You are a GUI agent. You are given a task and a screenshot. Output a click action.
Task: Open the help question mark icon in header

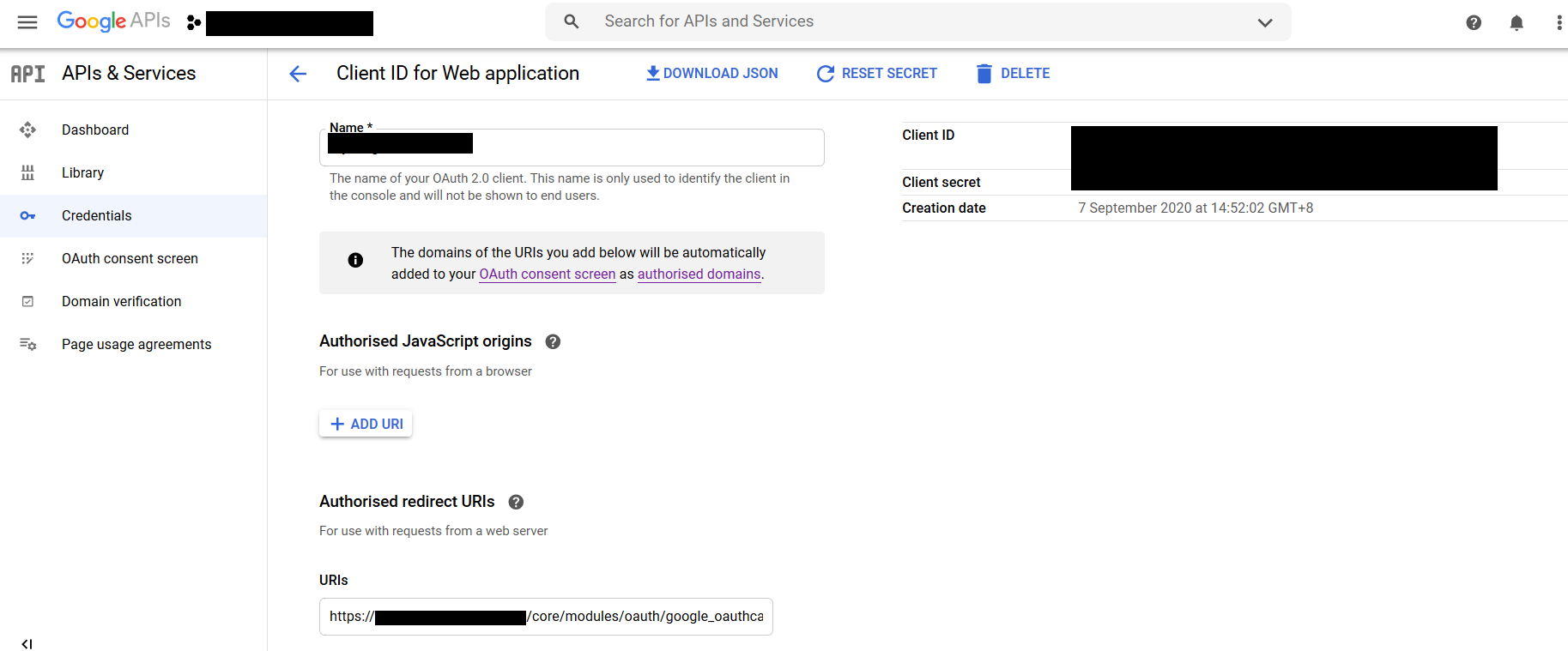pos(1473,23)
